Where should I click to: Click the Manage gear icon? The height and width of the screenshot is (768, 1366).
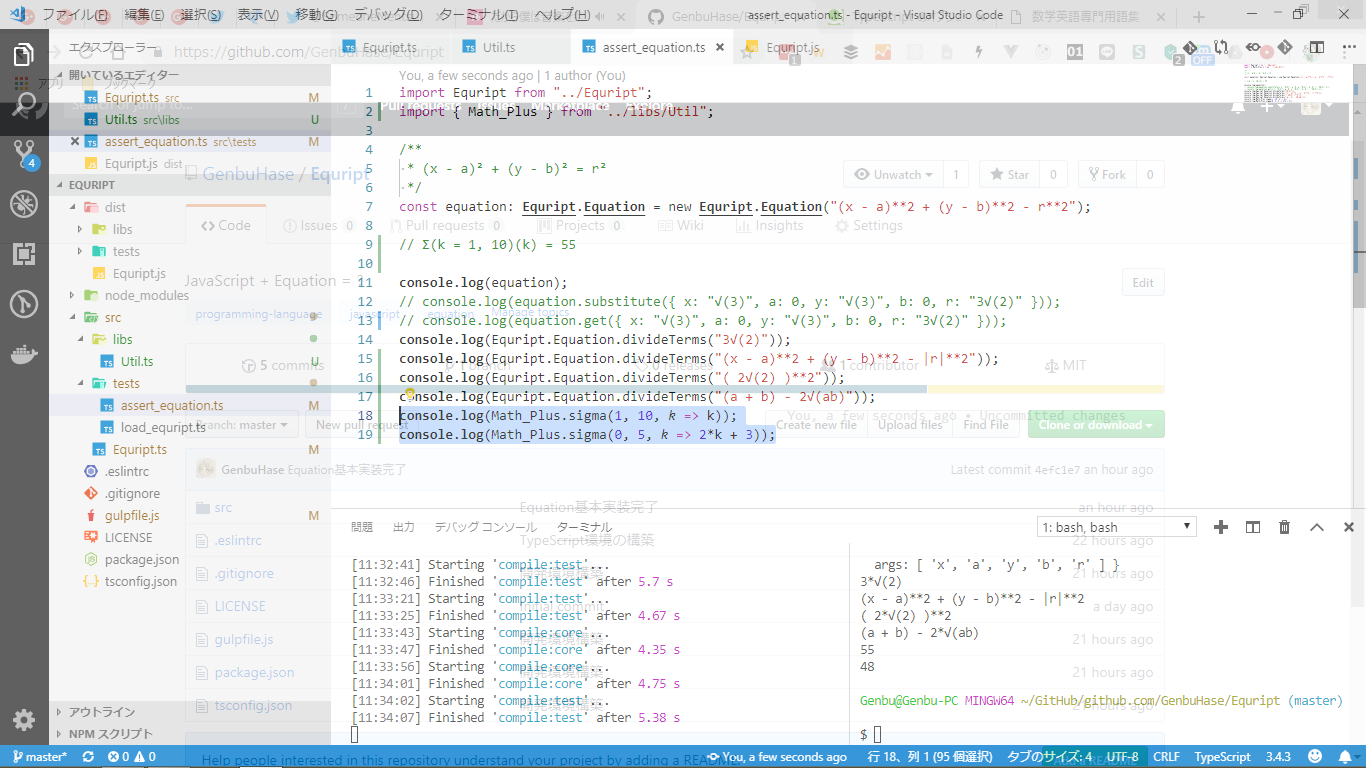click(24, 720)
